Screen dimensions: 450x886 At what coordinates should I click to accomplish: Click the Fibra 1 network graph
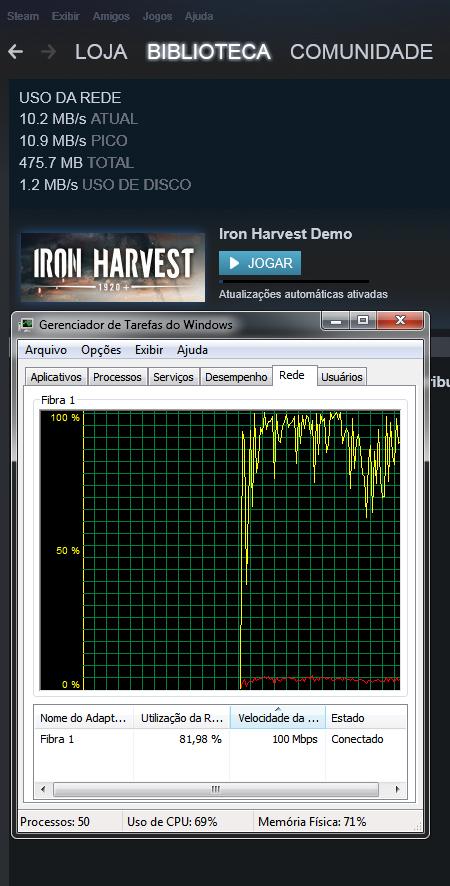click(219, 550)
